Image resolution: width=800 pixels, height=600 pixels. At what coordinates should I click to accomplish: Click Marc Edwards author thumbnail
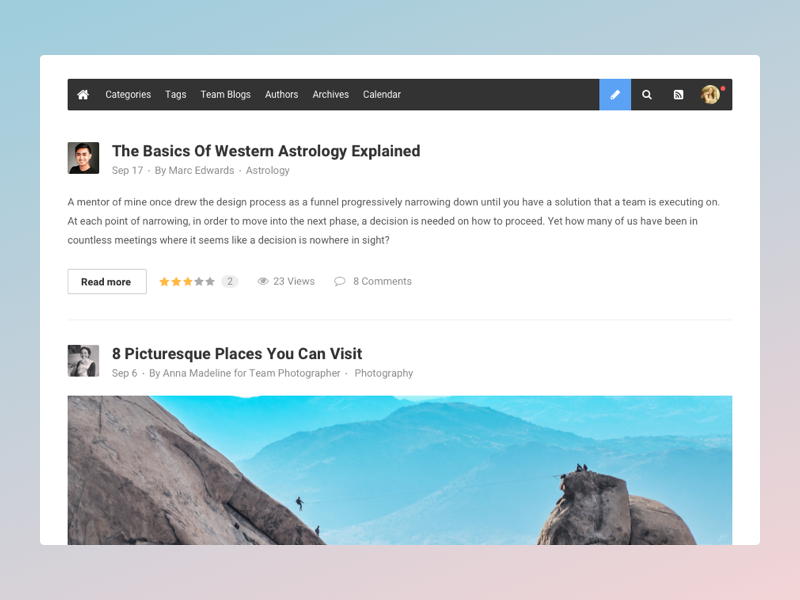pyautogui.click(x=83, y=158)
